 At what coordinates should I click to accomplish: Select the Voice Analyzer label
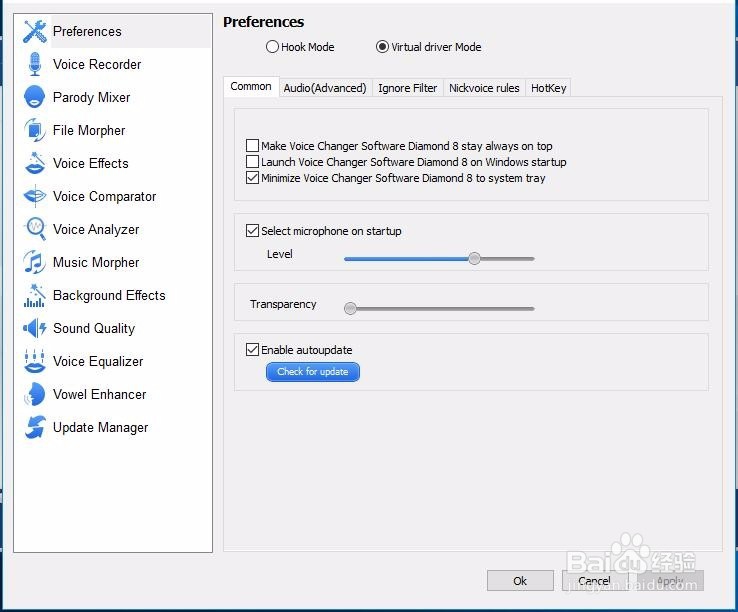[96, 229]
